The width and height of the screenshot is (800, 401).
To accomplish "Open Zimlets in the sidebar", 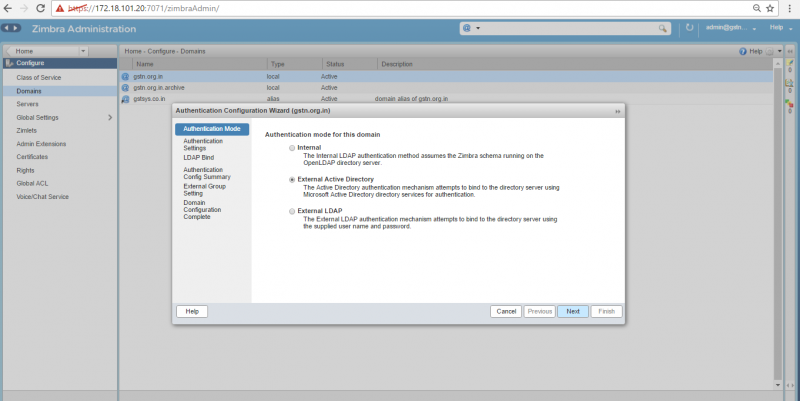I will tap(27, 131).
